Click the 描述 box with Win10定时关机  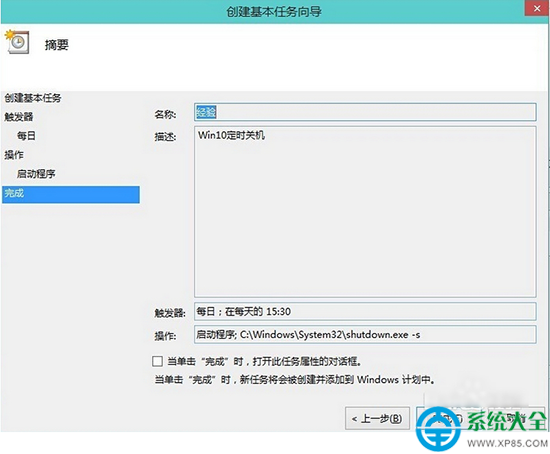click(365, 212)
